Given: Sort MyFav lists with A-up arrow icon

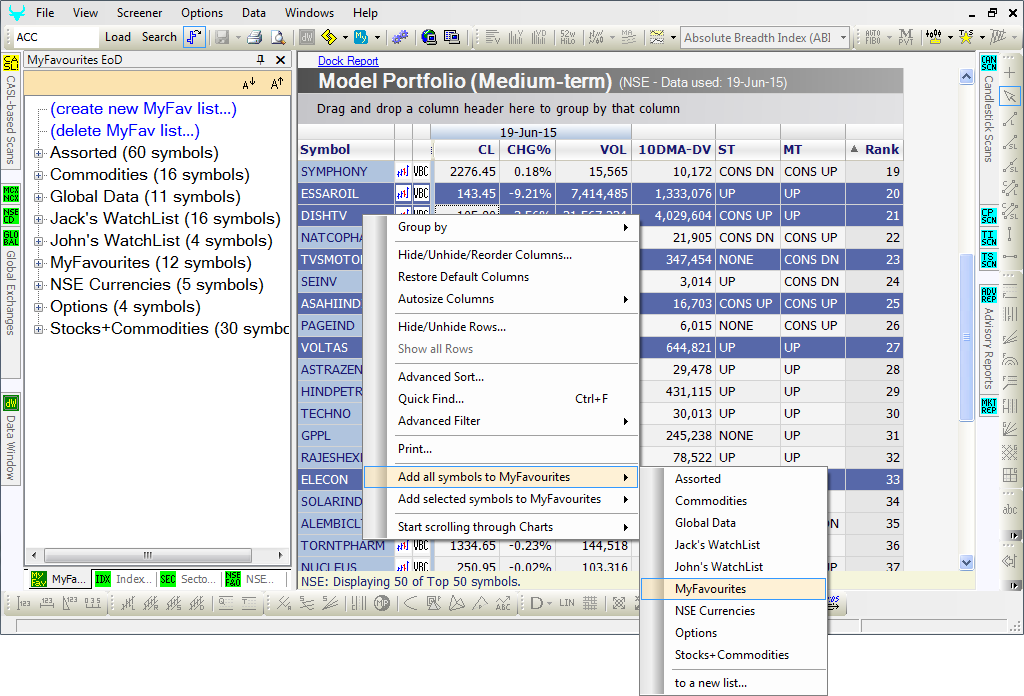Looking at the screenshot, I should point(277,84).
